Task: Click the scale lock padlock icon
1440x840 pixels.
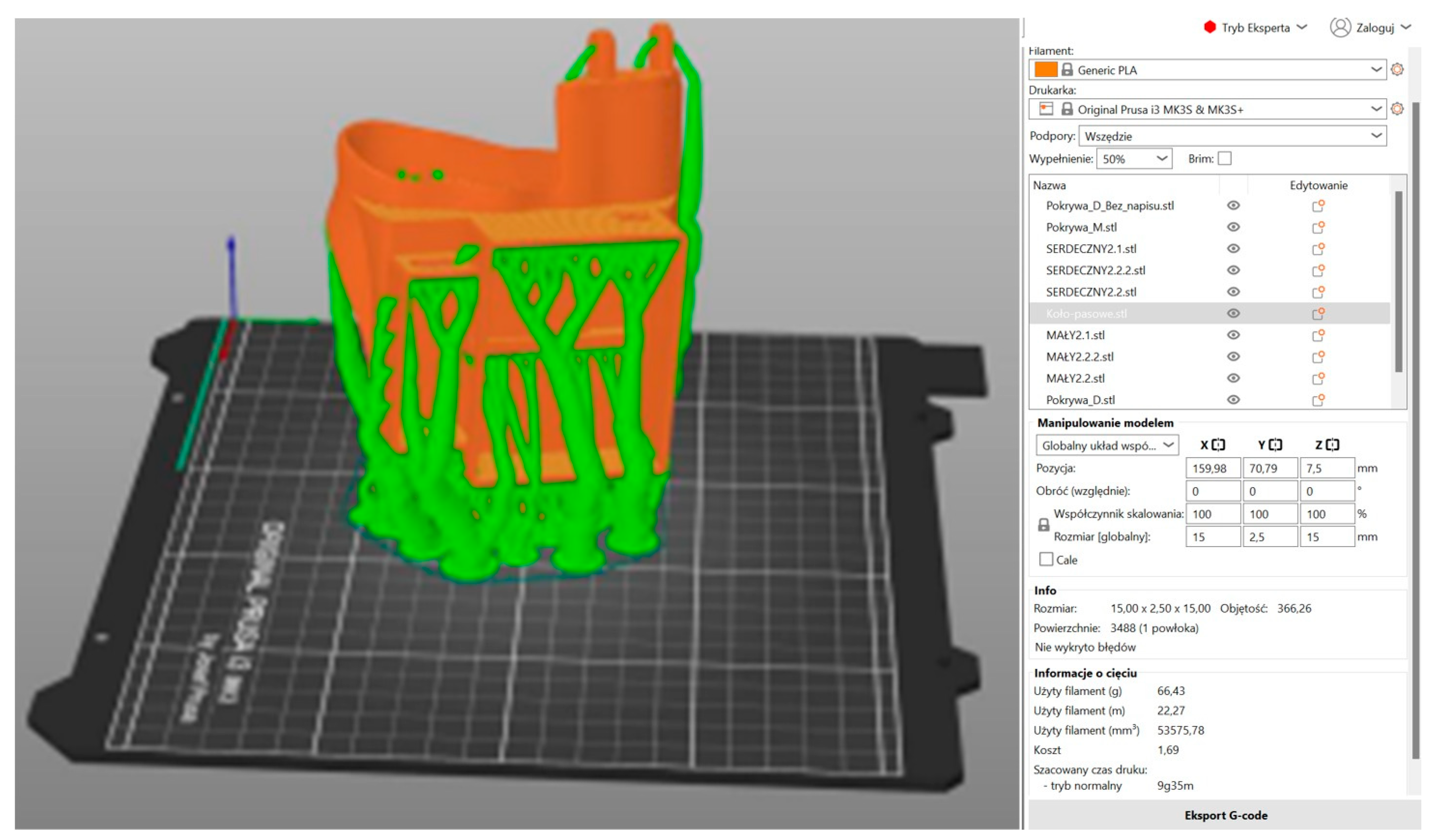Action: pos(1043,525)
